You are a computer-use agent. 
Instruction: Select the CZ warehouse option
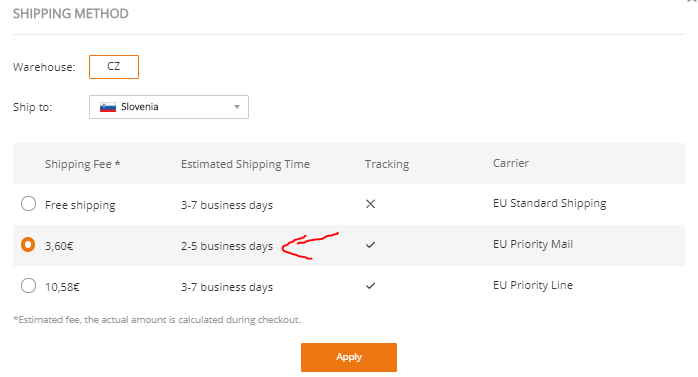pos(114,67)
